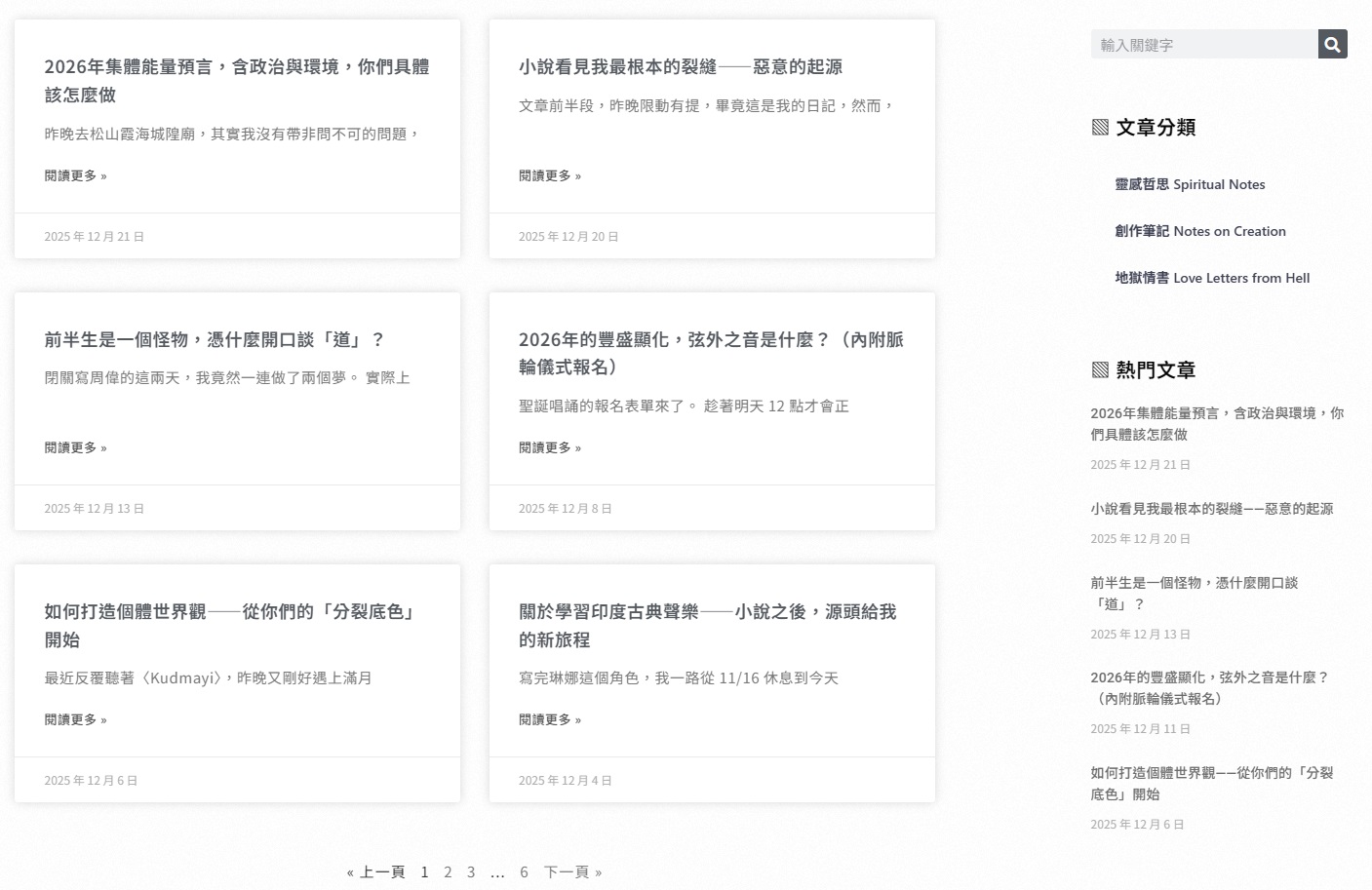The height and width of the screenshot is (890, 1372).
Task: Go to page 3 in pagination
Action: (471, 871)
